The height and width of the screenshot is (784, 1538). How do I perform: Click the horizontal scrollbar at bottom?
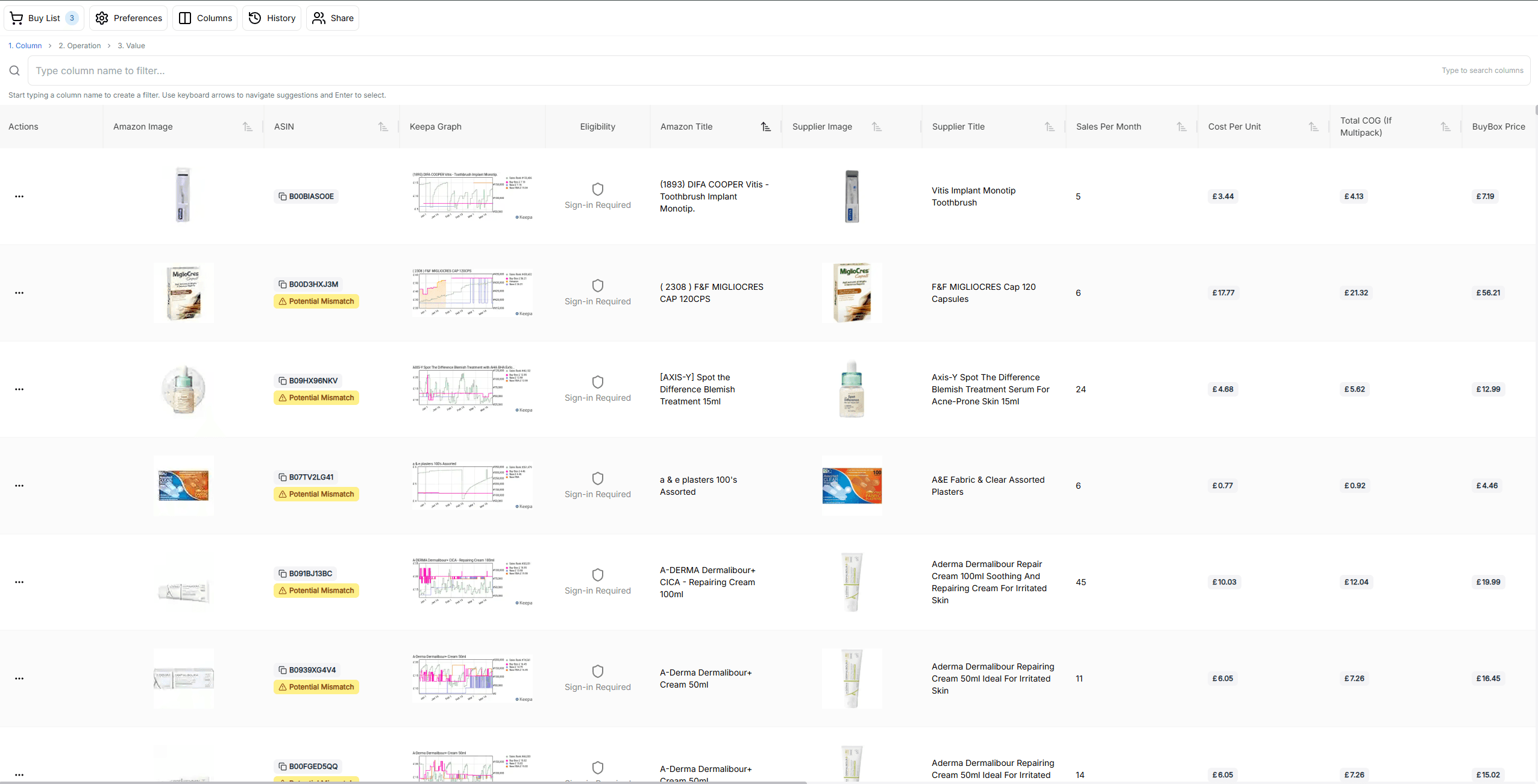coord(404,782)
